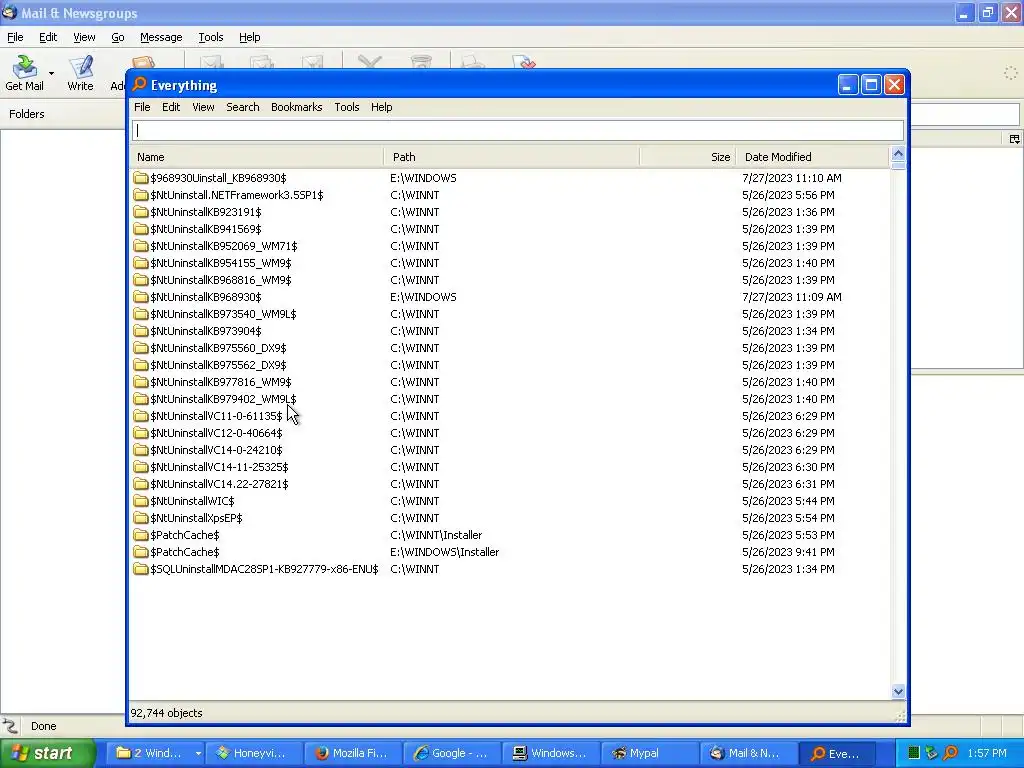The image size is (1024, 768).
Task: Switch to Mozilla Firefox taskbar button
Action: coord(353,753)
